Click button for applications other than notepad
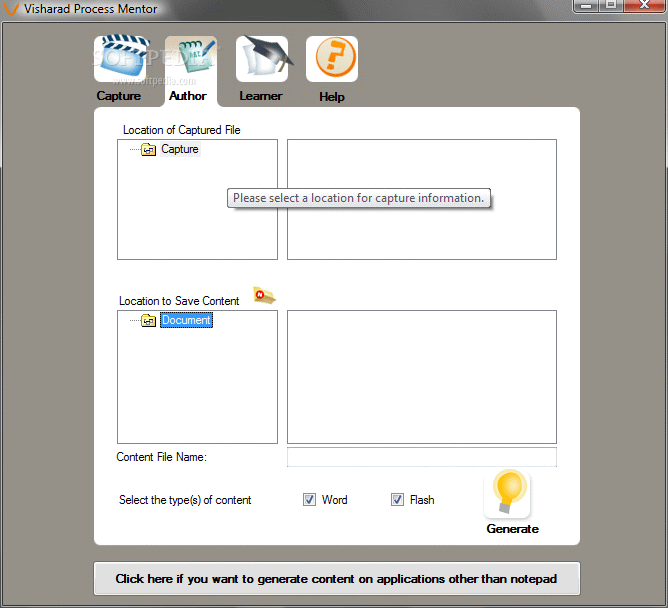 coord(337,579)
